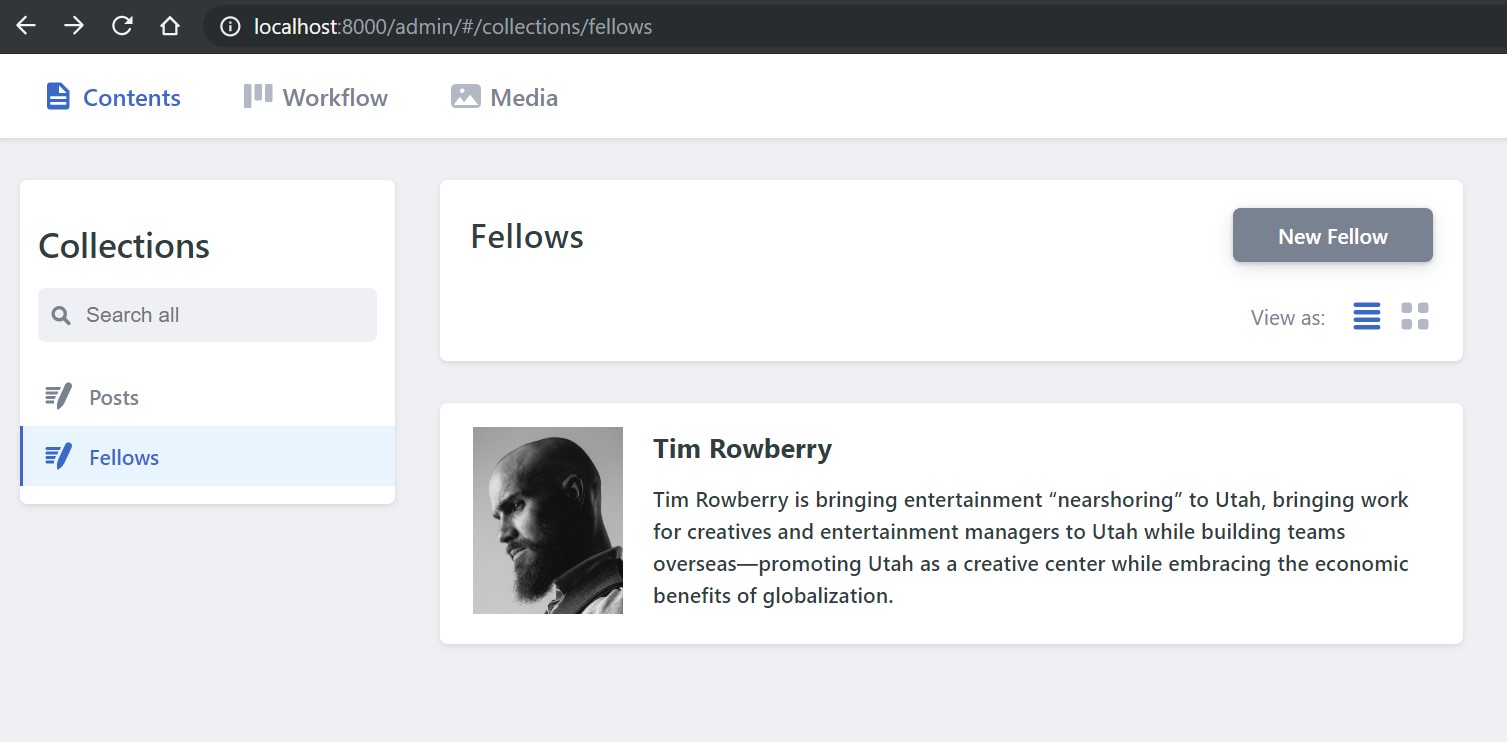The width and height of the screenshot is (1507, 742).
Task: Create a New Fellow entry
Action: point(1333,236)
